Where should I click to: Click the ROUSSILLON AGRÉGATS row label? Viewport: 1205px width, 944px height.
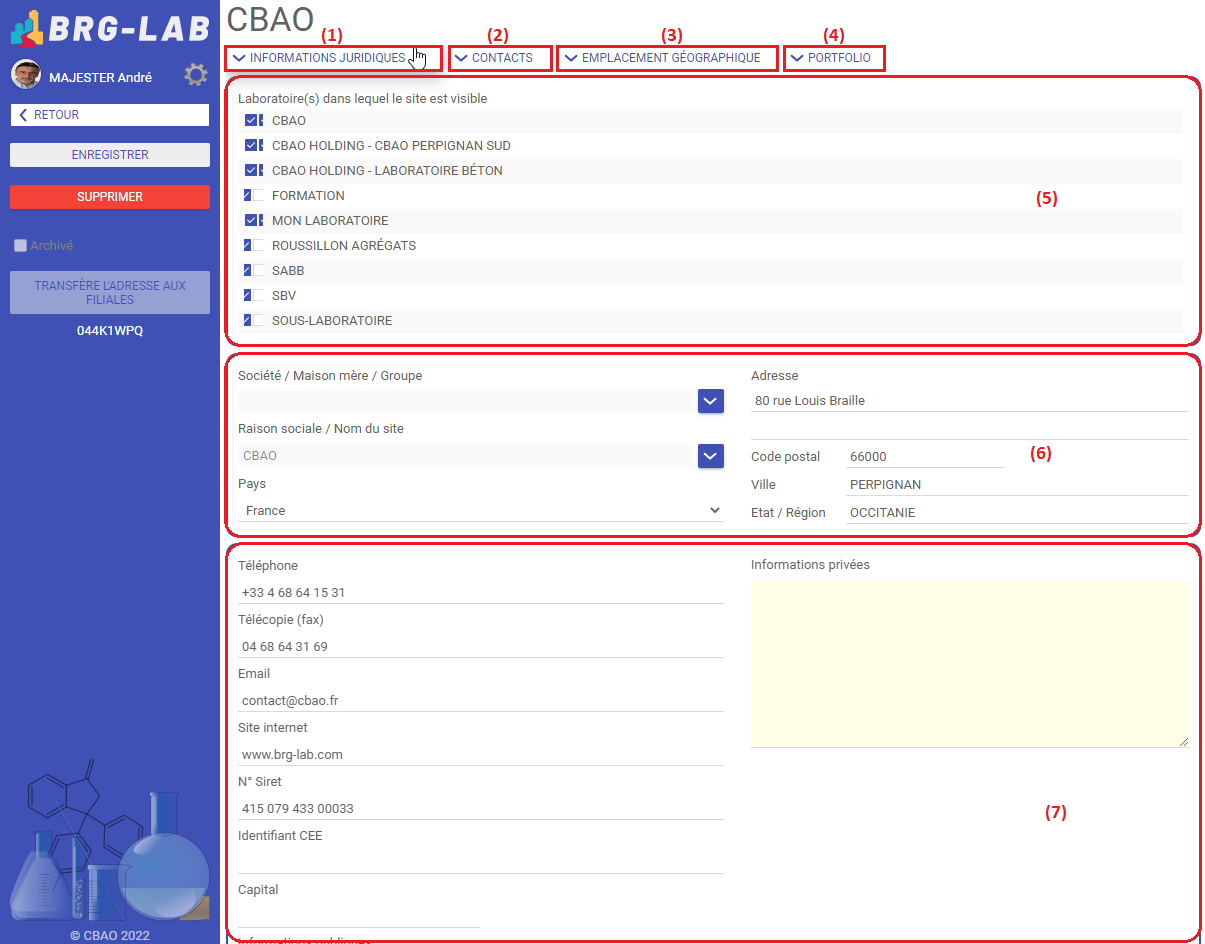344,245
